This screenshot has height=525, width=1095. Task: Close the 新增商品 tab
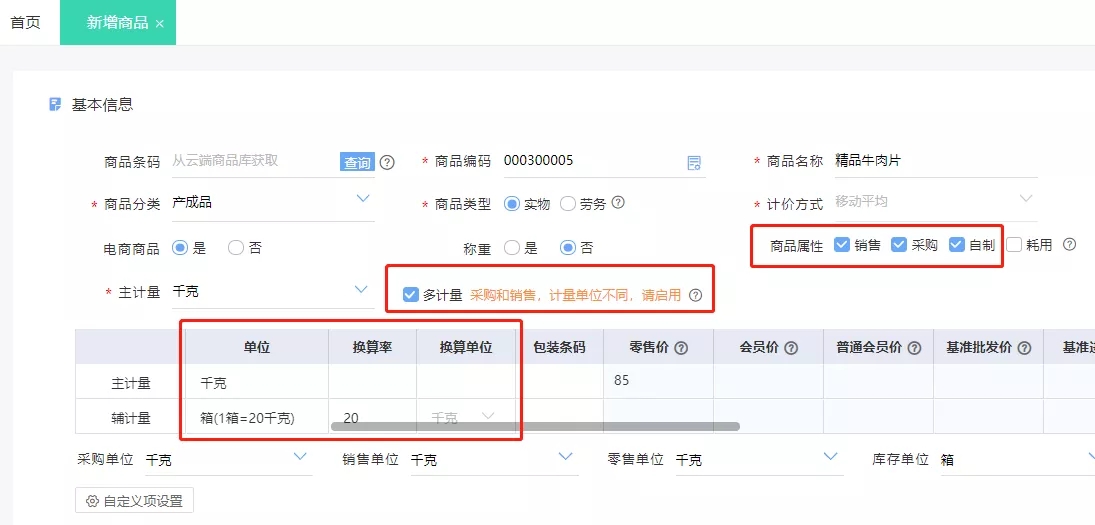coord(159,24)
